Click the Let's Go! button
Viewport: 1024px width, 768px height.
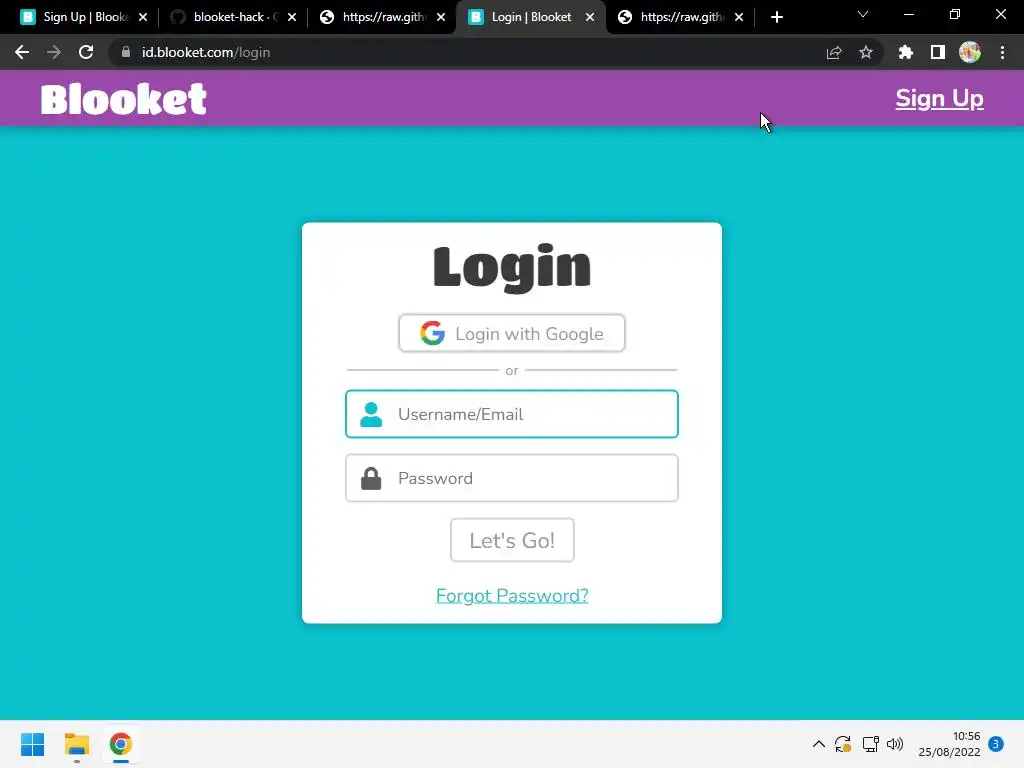(512, 540)
